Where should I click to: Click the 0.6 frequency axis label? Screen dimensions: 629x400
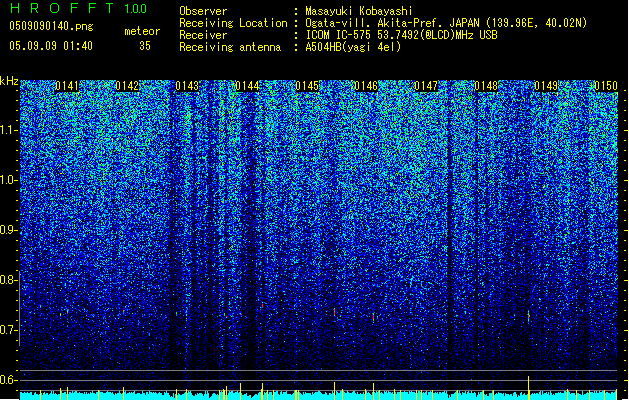point(9,380)
